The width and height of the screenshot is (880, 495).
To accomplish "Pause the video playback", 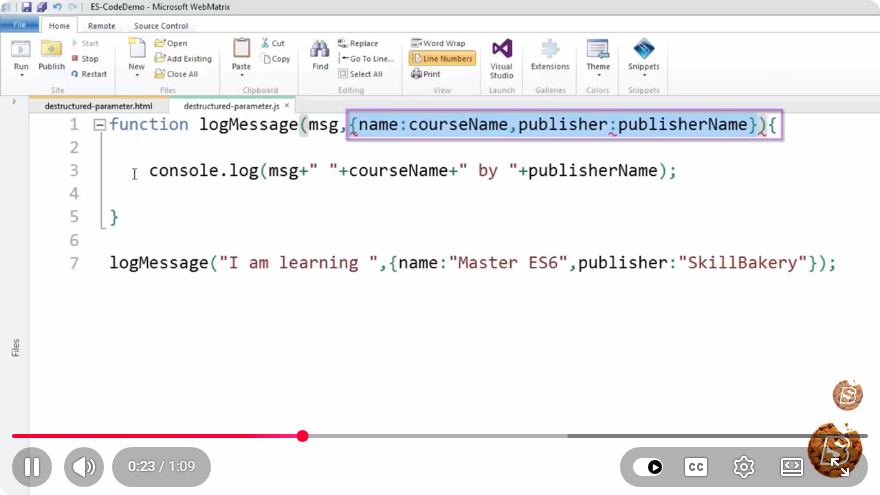I will point(32,466).
